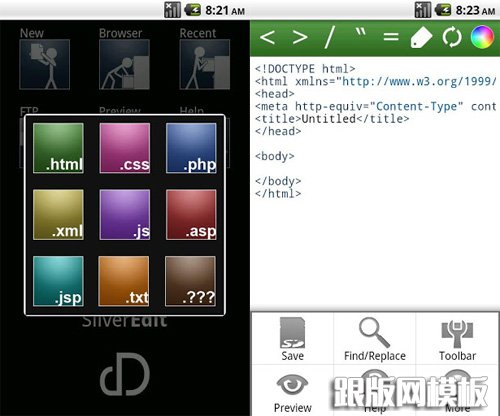Click the refresh arrows toolbar icon

[452, 37]
